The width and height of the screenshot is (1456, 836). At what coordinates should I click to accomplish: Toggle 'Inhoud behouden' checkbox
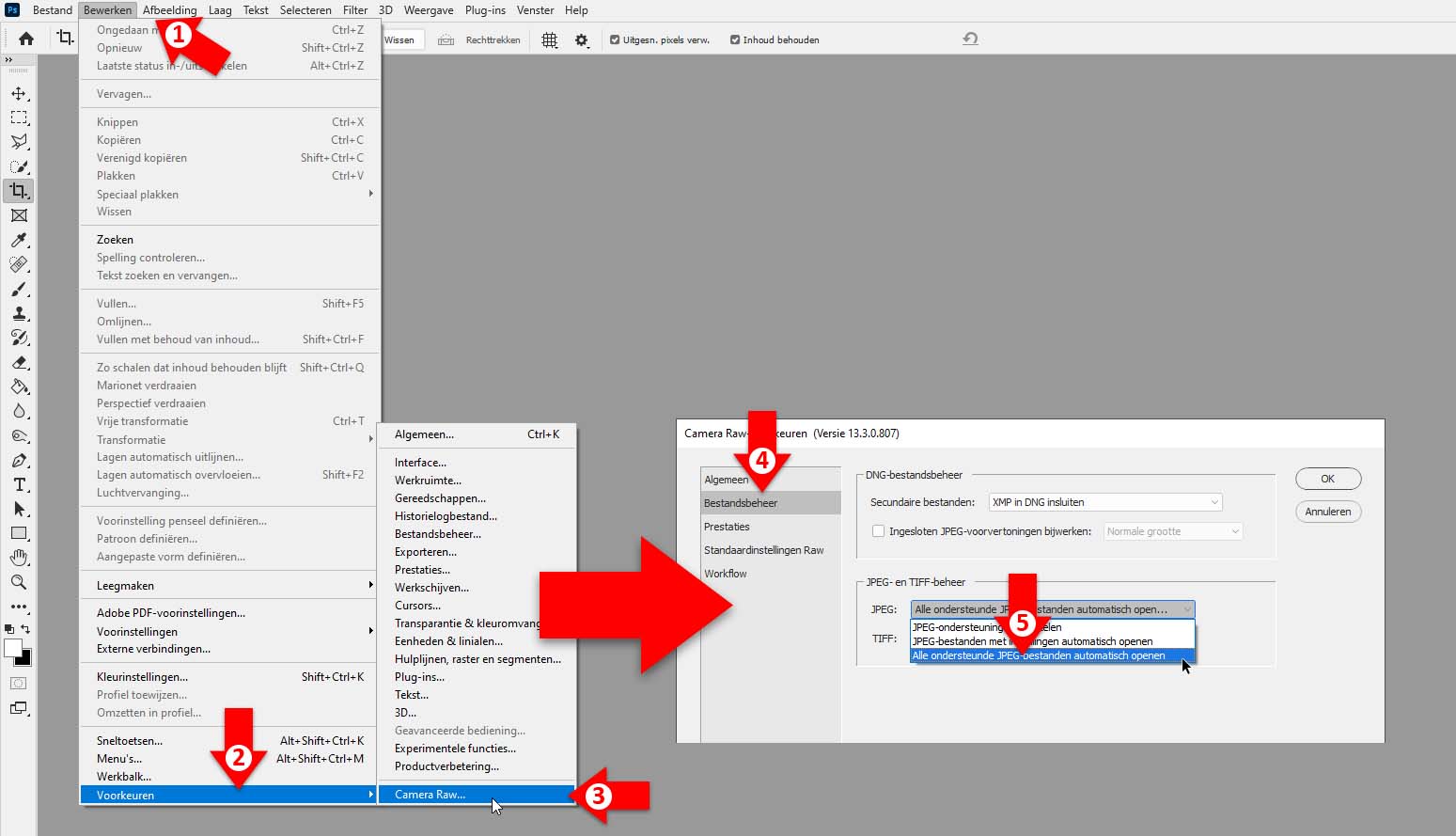pyautogui.click(x=735, y=39)
